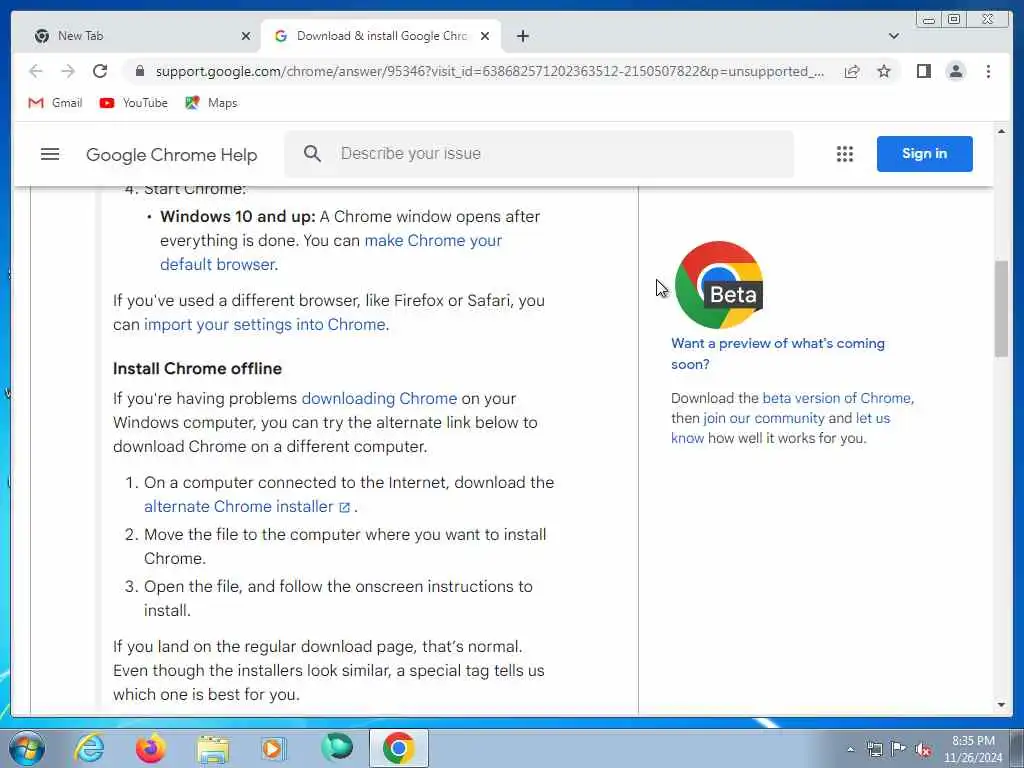The height and width of the screenshot is (768, 1024).
Task: Open the Google apps grid
Action: click(844, 154)
